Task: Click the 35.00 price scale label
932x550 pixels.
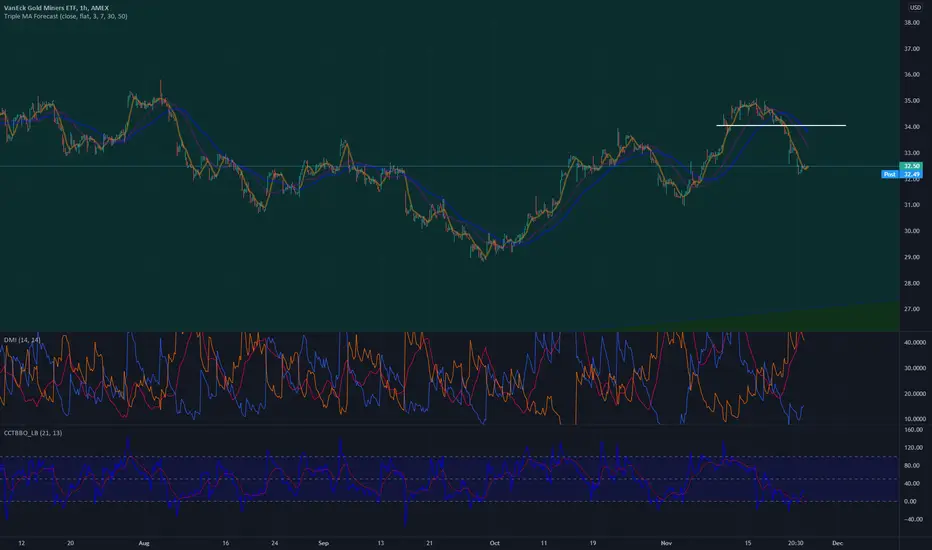Action: click(912, 101)
